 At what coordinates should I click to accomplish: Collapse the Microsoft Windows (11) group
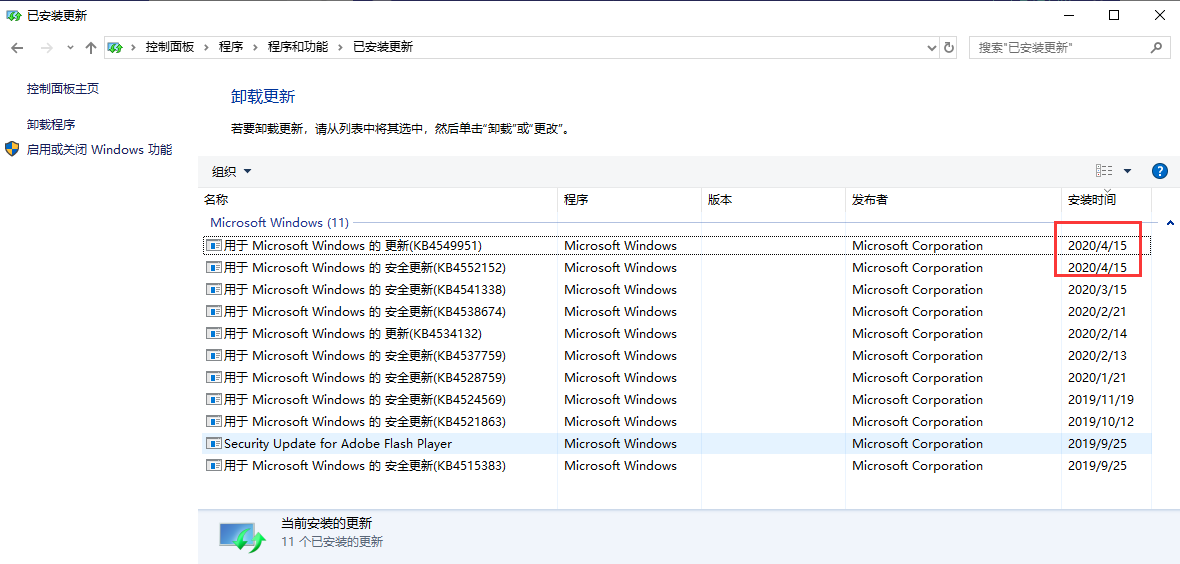coord(1169,223)
